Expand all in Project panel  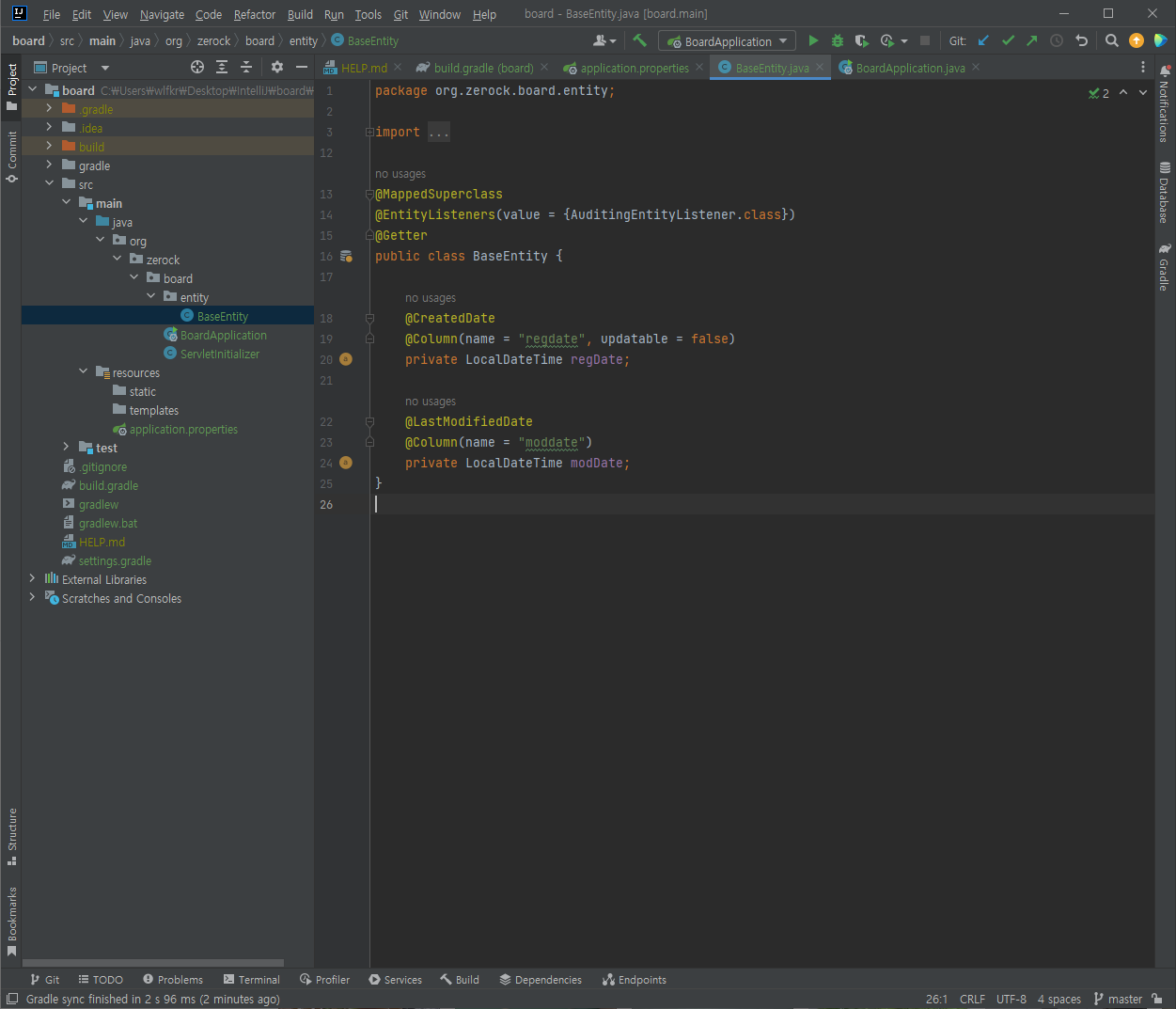click(x=222, y=67)
